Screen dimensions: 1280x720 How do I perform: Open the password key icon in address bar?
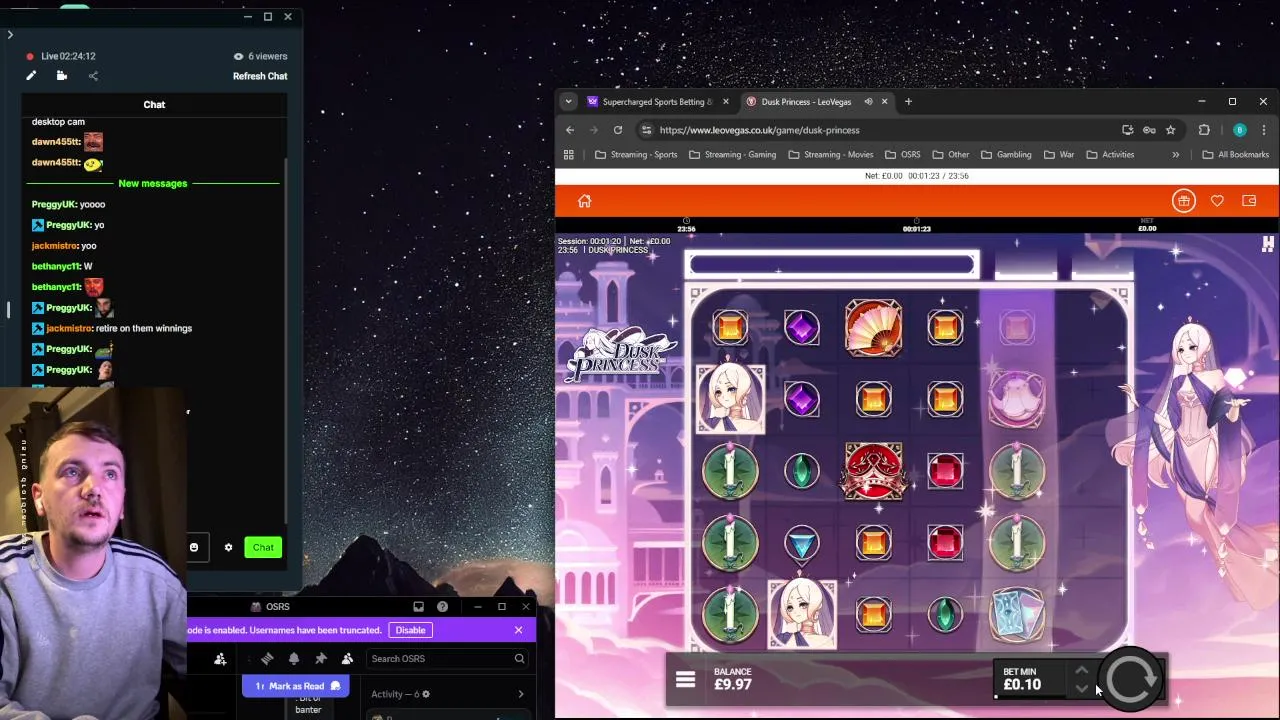(x=1149, y=130)
